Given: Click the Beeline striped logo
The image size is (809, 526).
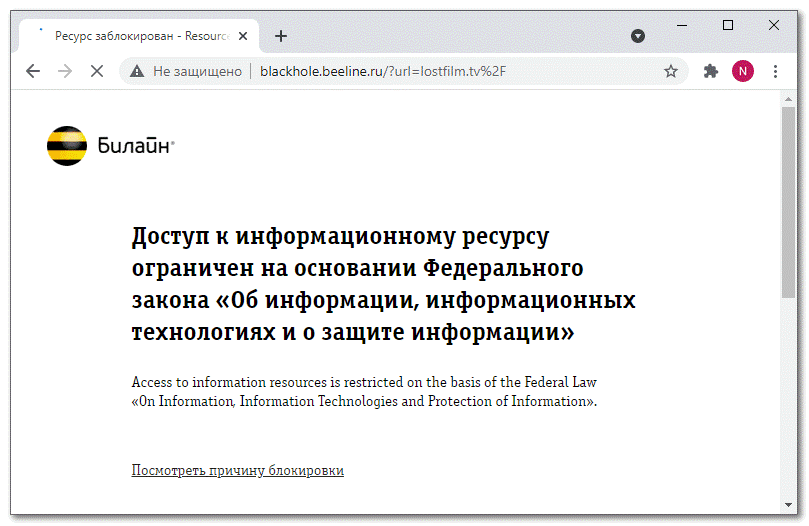Looking at the screenshot, I should [x=67, y=146].
